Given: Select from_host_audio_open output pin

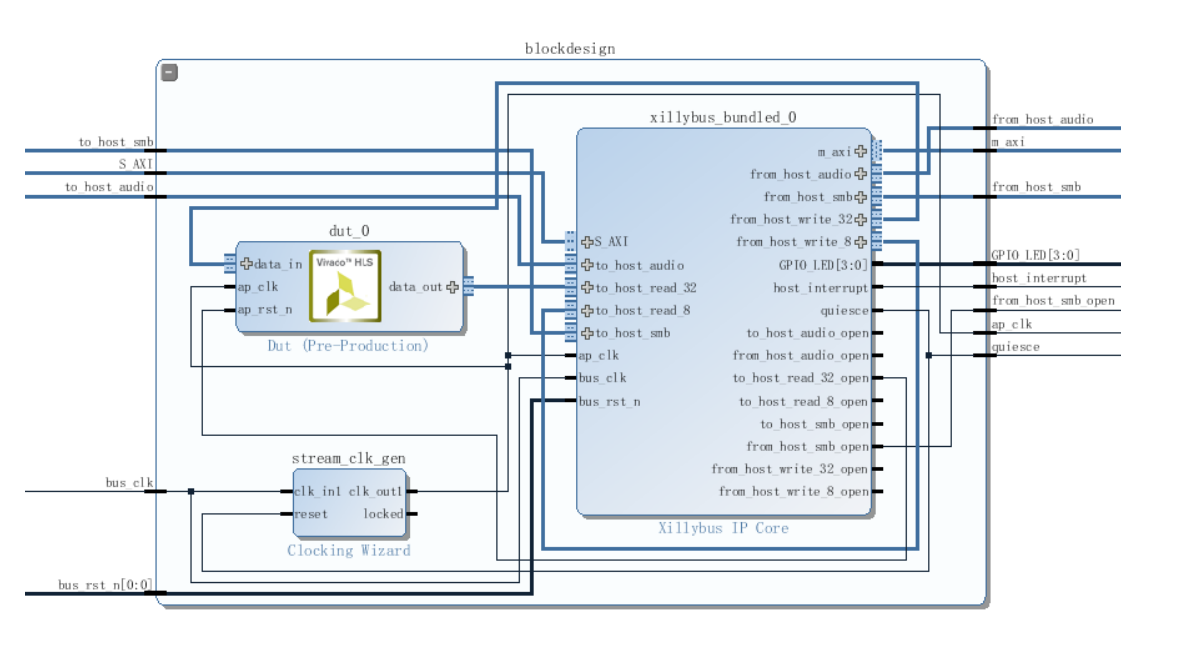Looking at the screenshot, I should pos(801,355).
